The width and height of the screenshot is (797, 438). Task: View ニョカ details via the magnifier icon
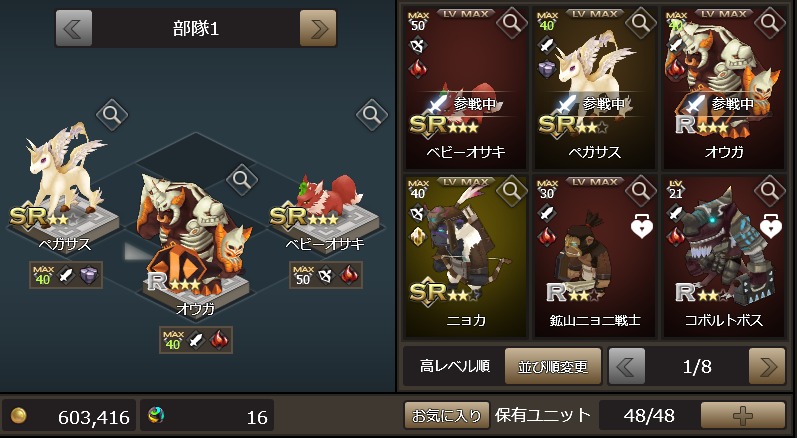pyautogui.click(x=511, y=191)
